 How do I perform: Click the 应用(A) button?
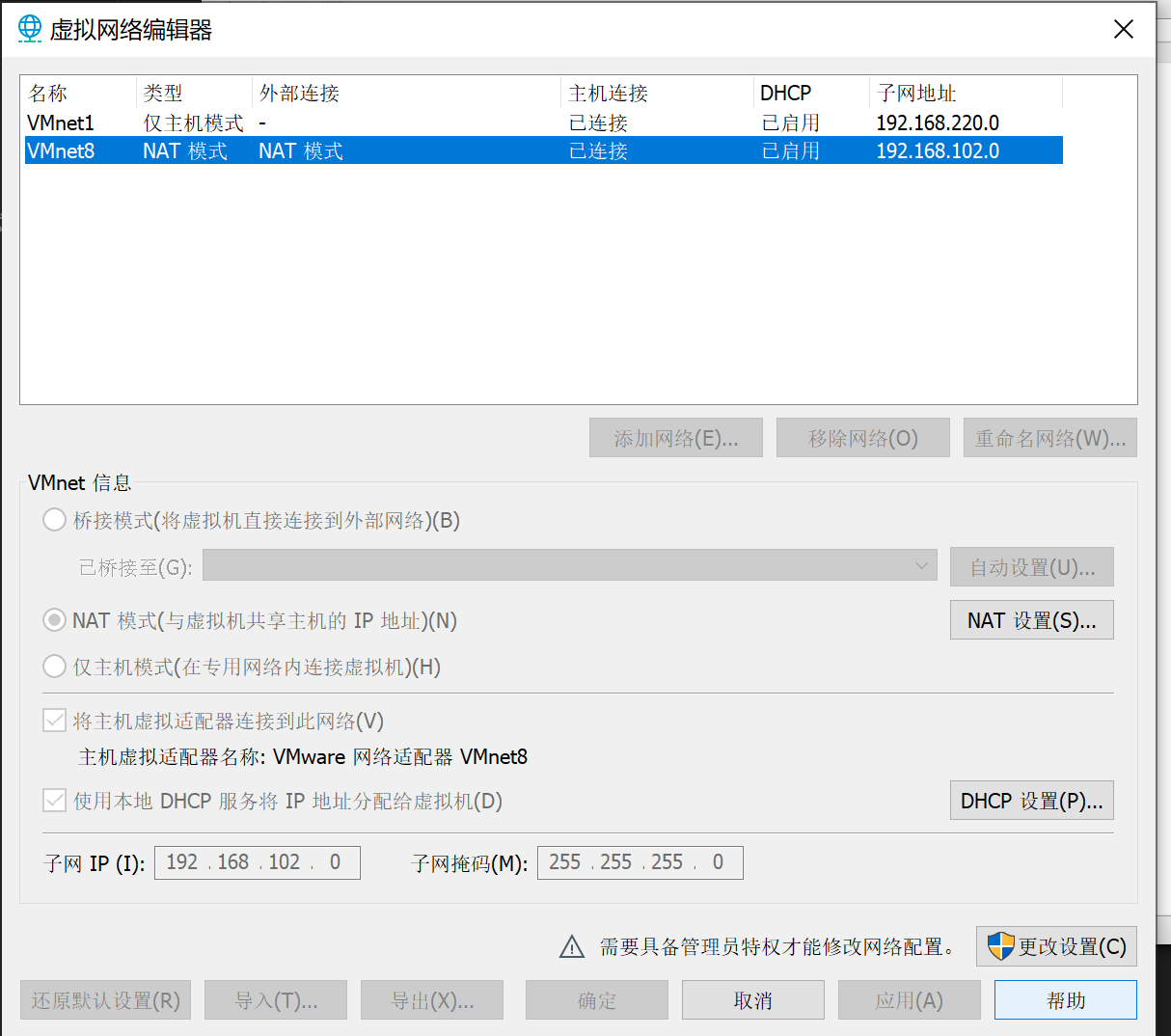[x=910, y=1000]
